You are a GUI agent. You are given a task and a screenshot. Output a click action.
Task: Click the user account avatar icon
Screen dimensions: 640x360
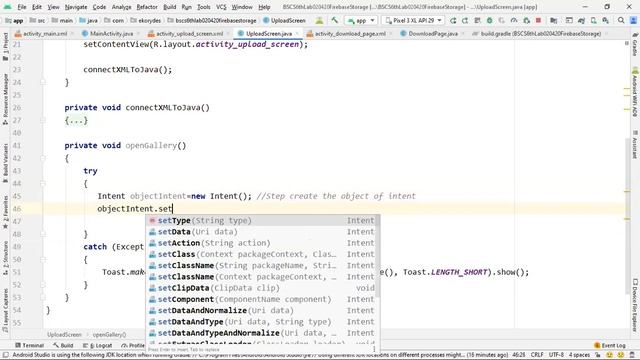point(633,20)
